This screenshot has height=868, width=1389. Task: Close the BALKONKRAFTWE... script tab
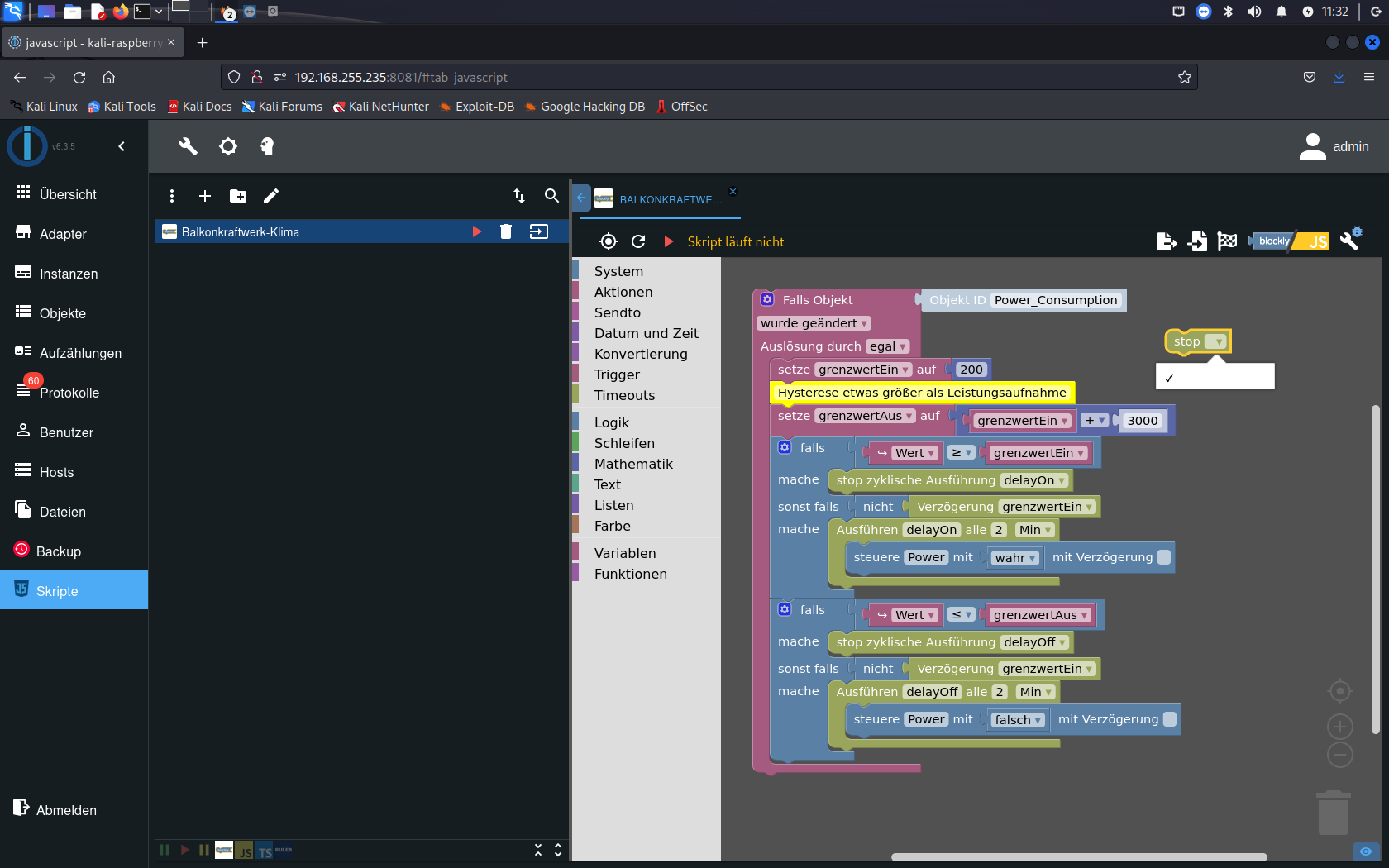(x=733, y=191)
